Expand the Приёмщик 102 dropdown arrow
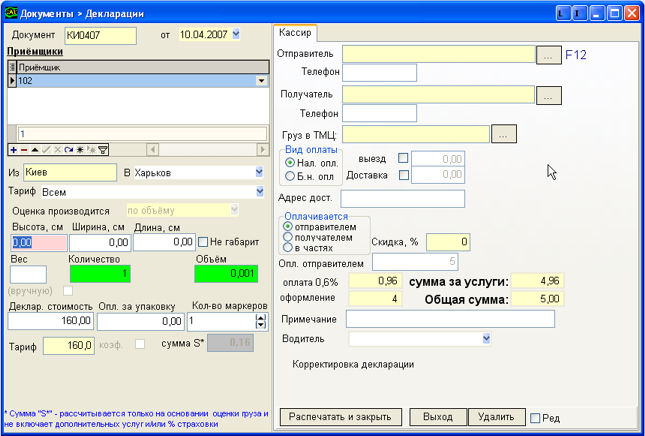Screen dimensions: 645x436 [262, 81]
